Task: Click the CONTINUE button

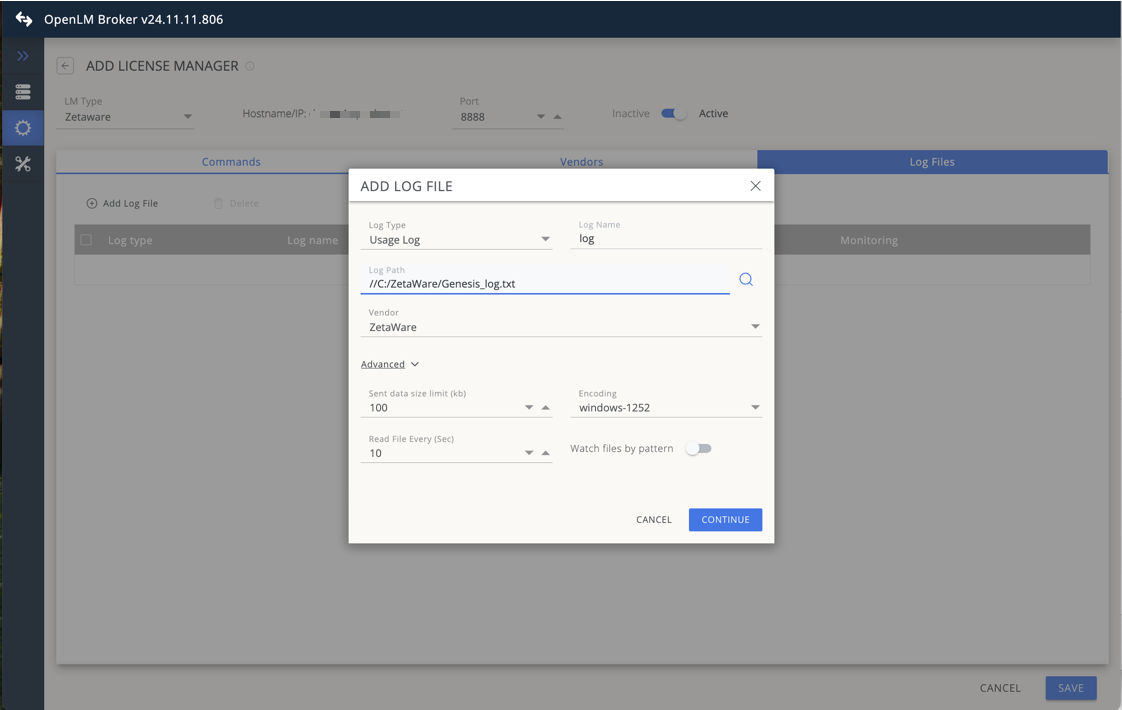Action: (x=725, y=519)
